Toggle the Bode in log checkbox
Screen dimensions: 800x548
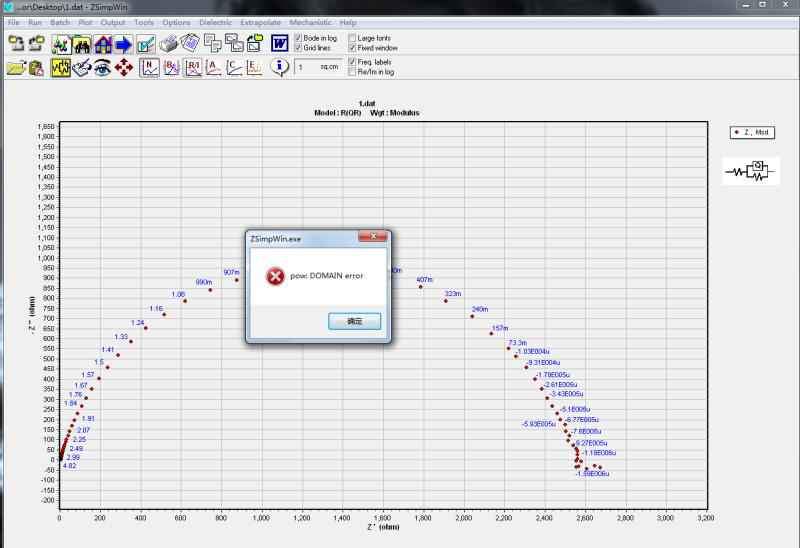pos(299,38)
